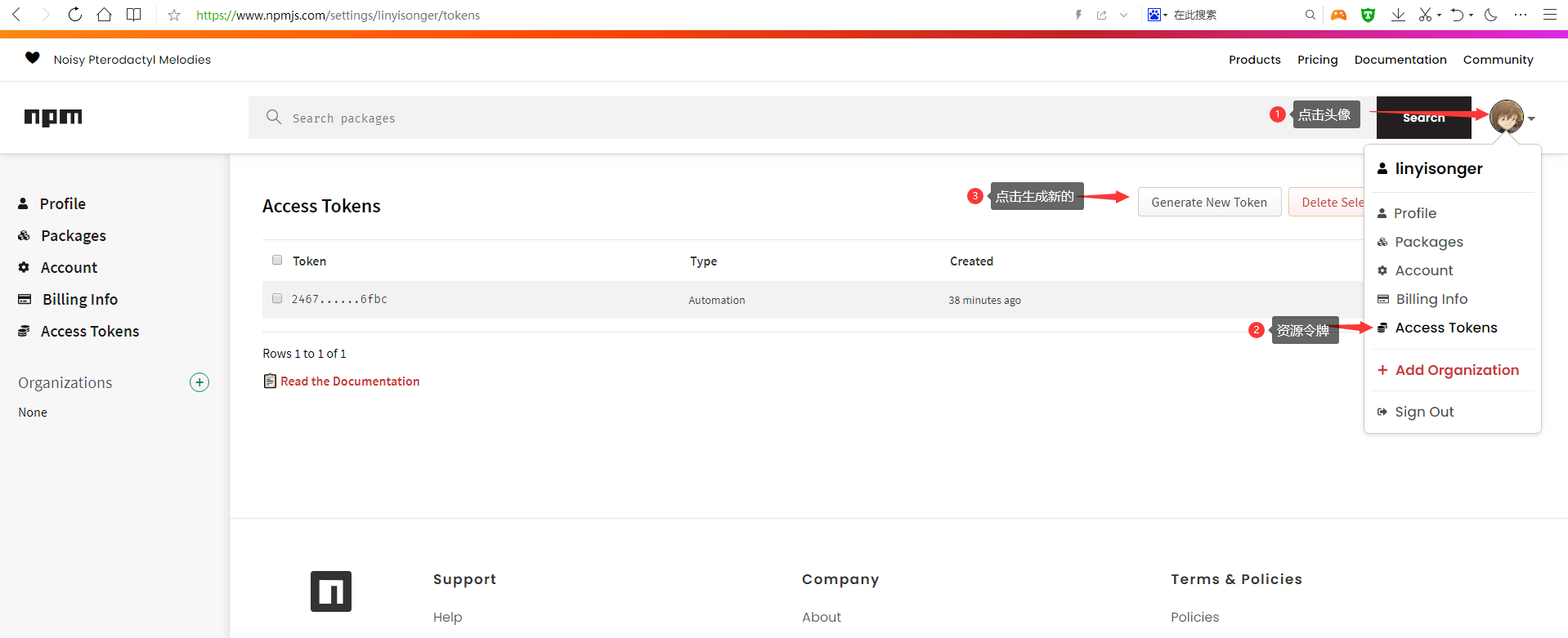This screenshot has height=638, width=1568.
Task: Click the undo closed tab icon
Action: click(1457, 15)
